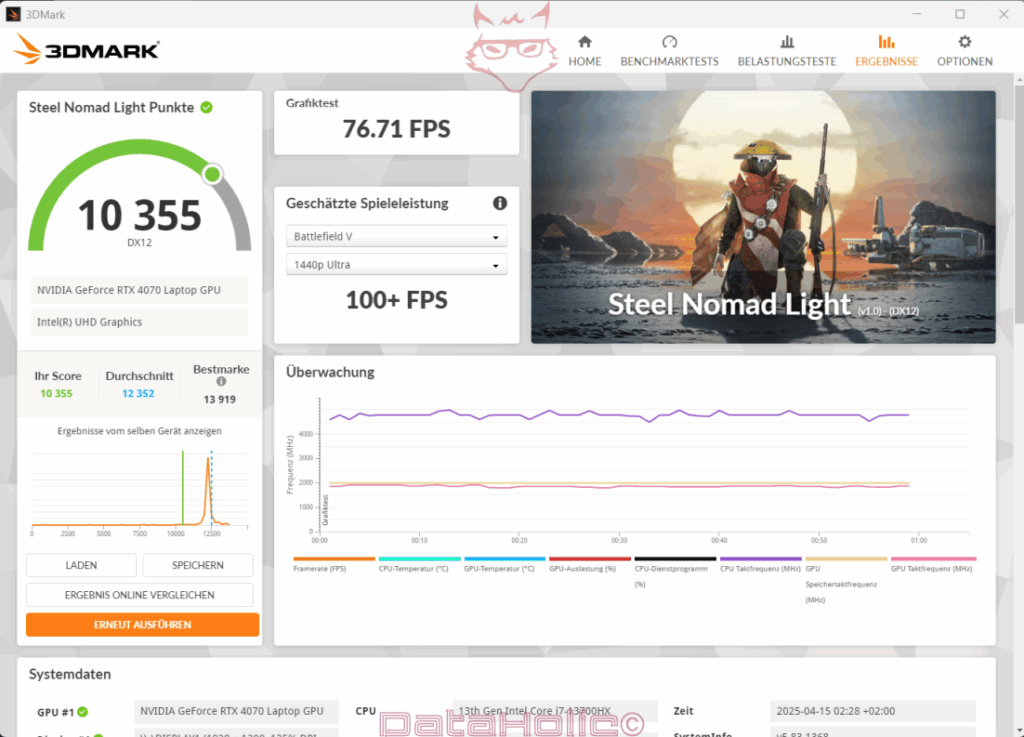Go to the HOME tab
Viewport: 1024px width, 737px height.
(x=584, y=51)
